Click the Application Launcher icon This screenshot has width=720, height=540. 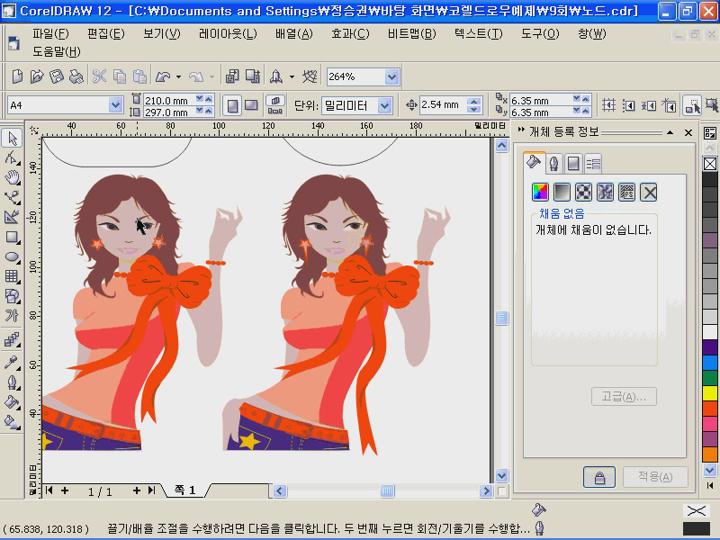point(276,76)
